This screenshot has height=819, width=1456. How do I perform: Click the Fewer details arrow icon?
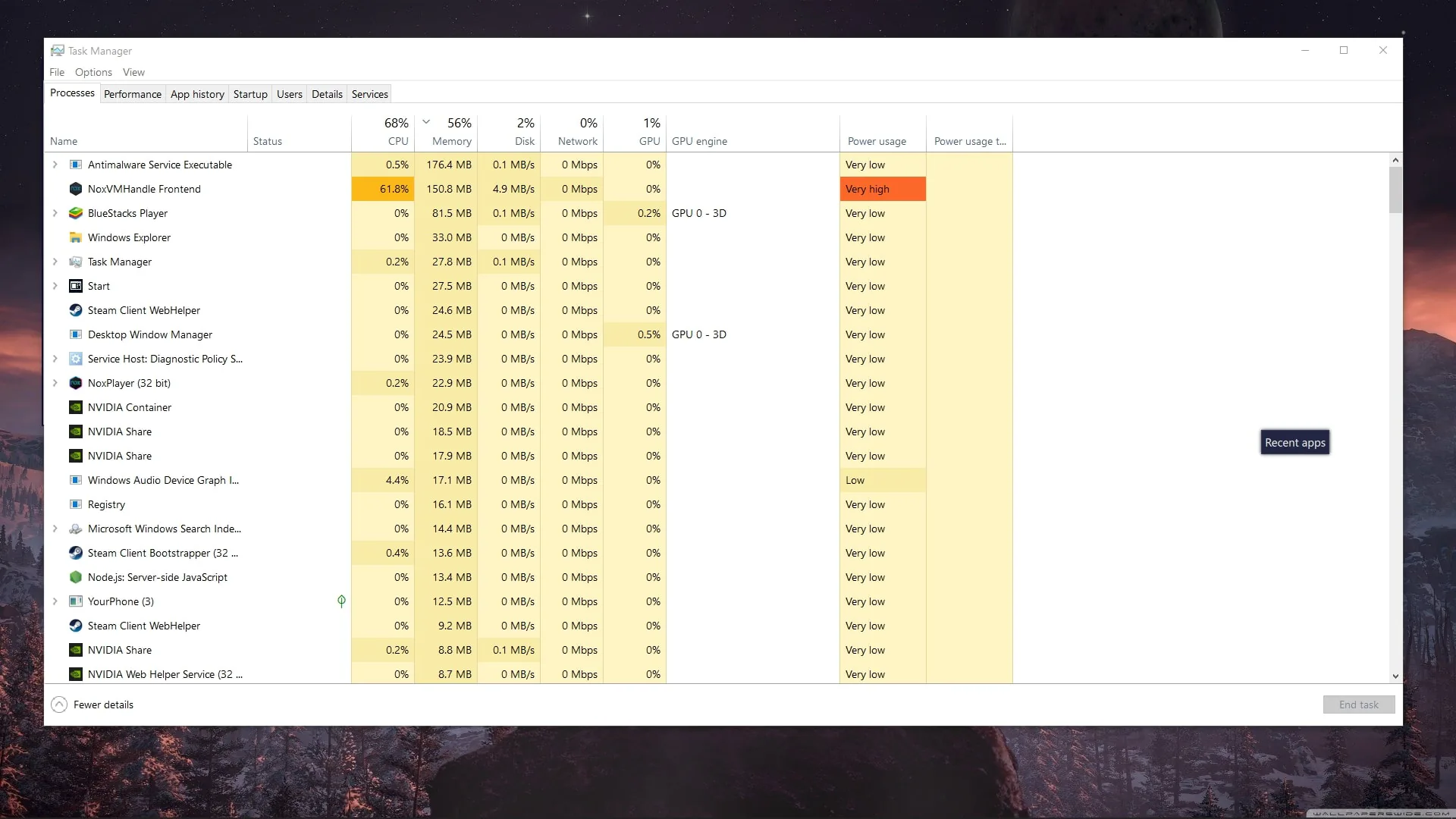pyautogui.click(x=59, y=704)
